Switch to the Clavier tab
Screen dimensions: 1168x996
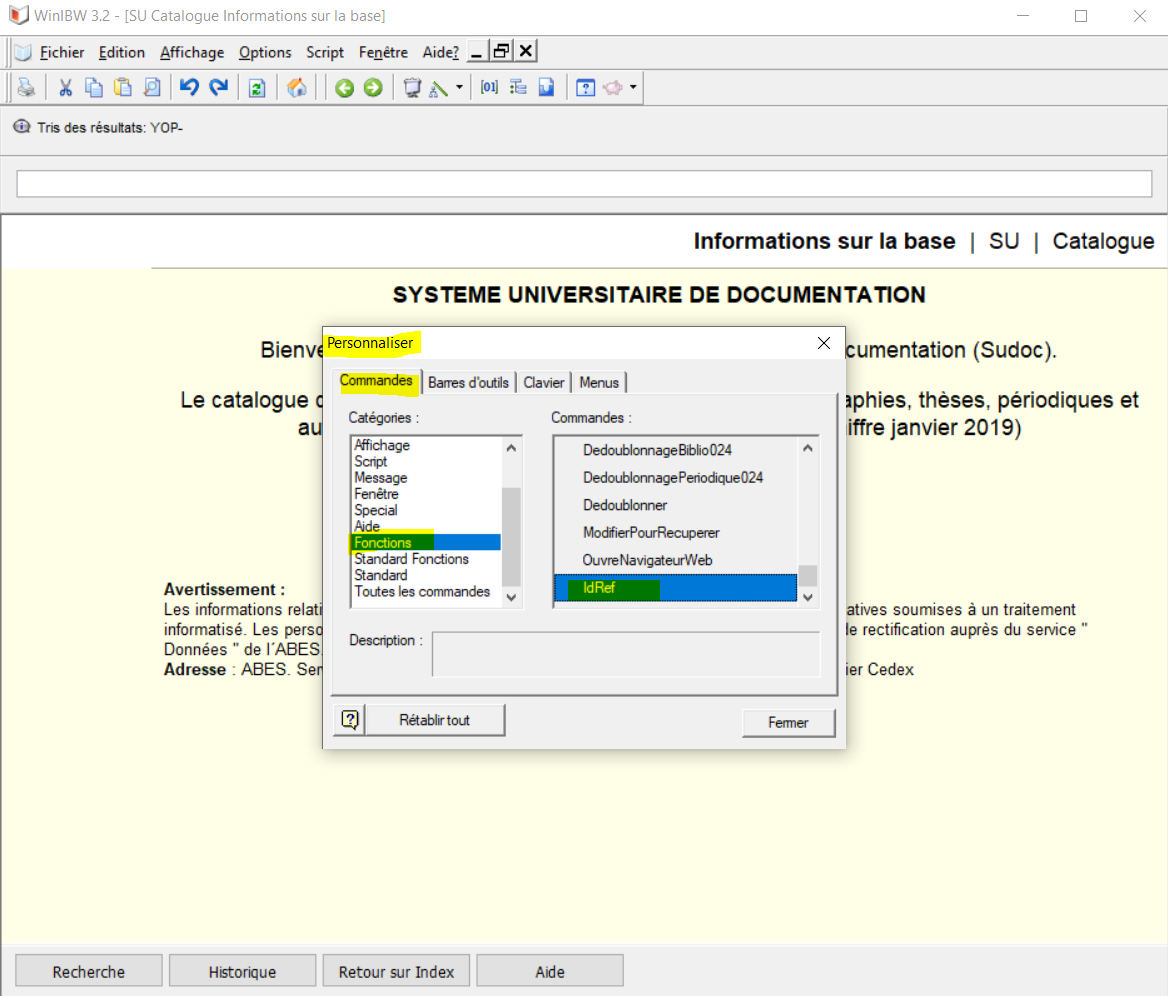[544, 382]
